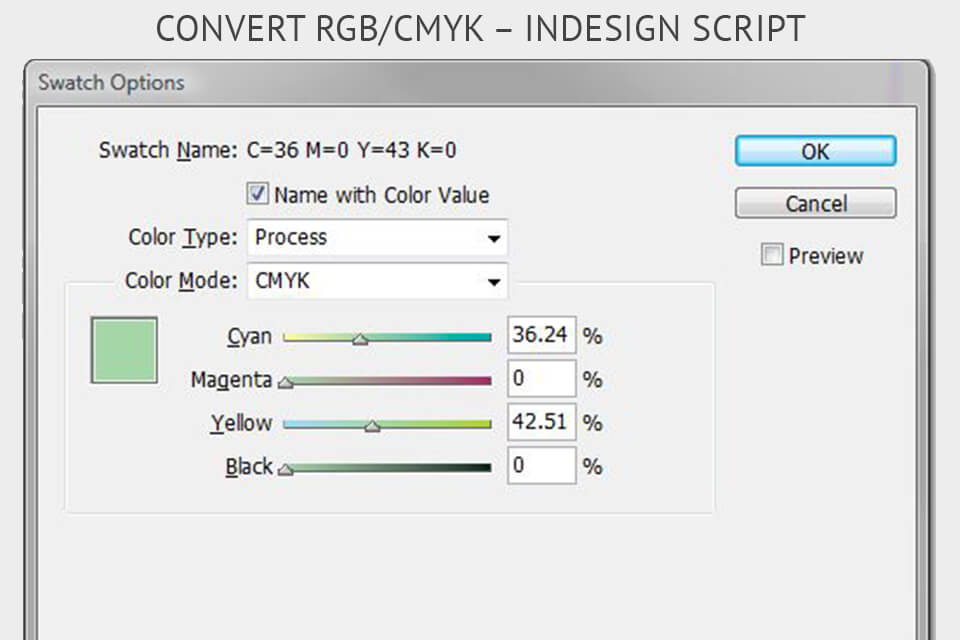The height and width of the screenshot is (640, 960).
Task: Open the Color Mode dropdown showing CMYK
Action: click(x=494, y=281)
